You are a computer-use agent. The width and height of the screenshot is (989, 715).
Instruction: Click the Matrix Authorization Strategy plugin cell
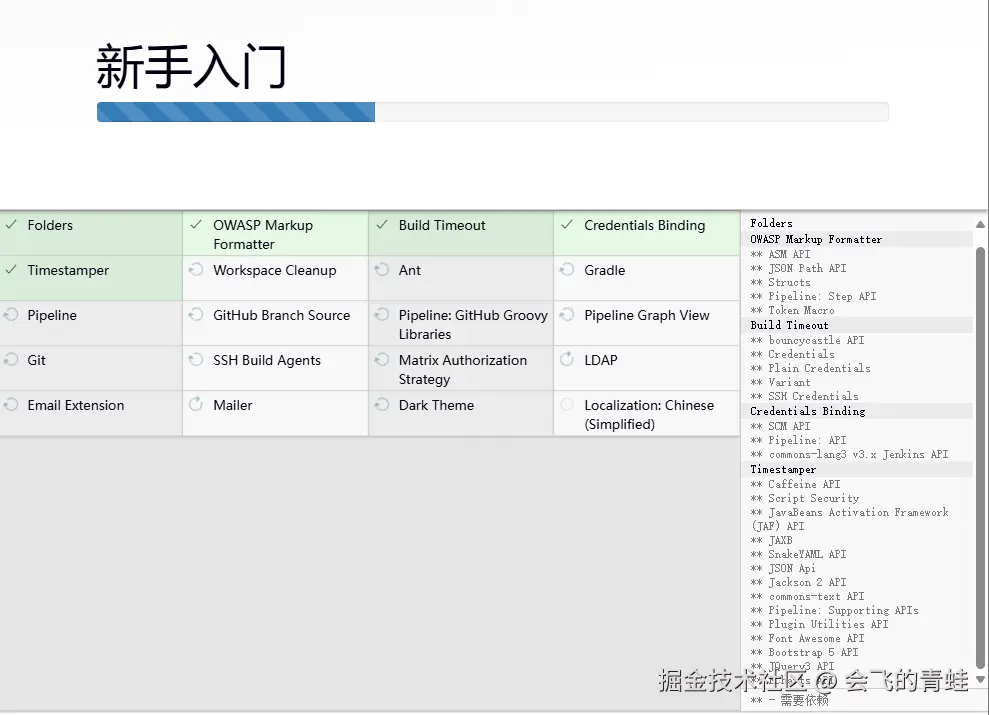point(461,368)
